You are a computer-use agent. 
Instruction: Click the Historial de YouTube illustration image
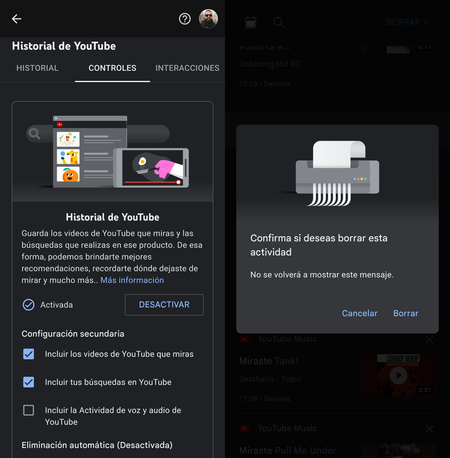(112, 152)
